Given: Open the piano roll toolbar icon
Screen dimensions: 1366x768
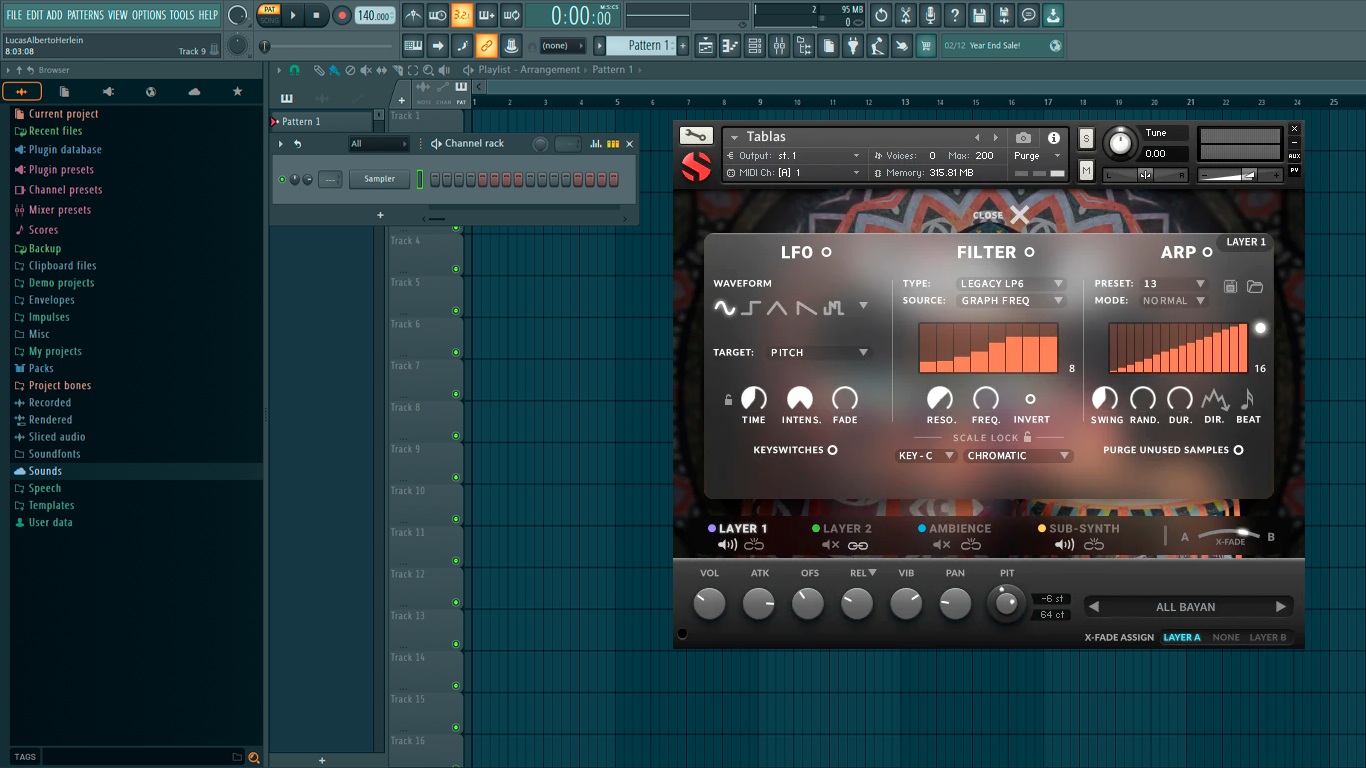Looking at the screenshot, I should [730, 45].
